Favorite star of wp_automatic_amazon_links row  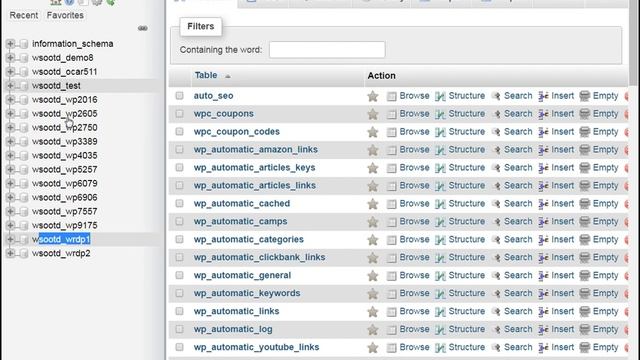(372, 150)
